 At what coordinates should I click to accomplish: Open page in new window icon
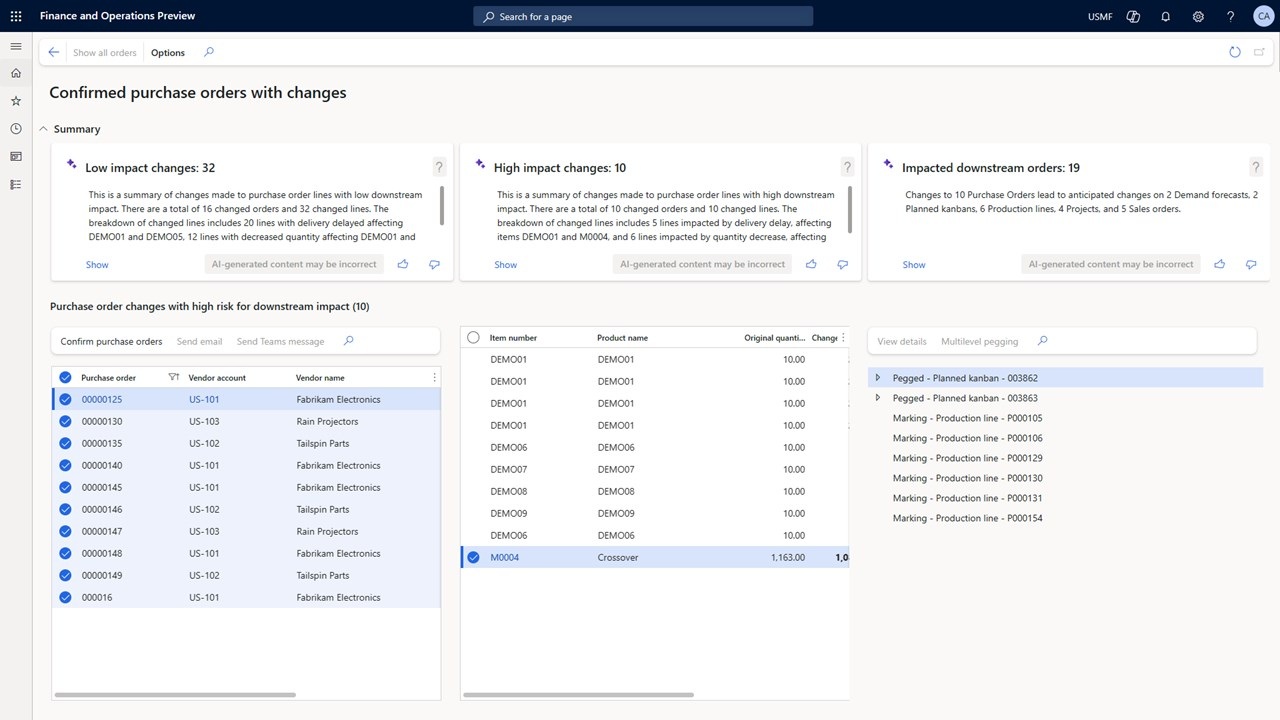[1259, 53]
